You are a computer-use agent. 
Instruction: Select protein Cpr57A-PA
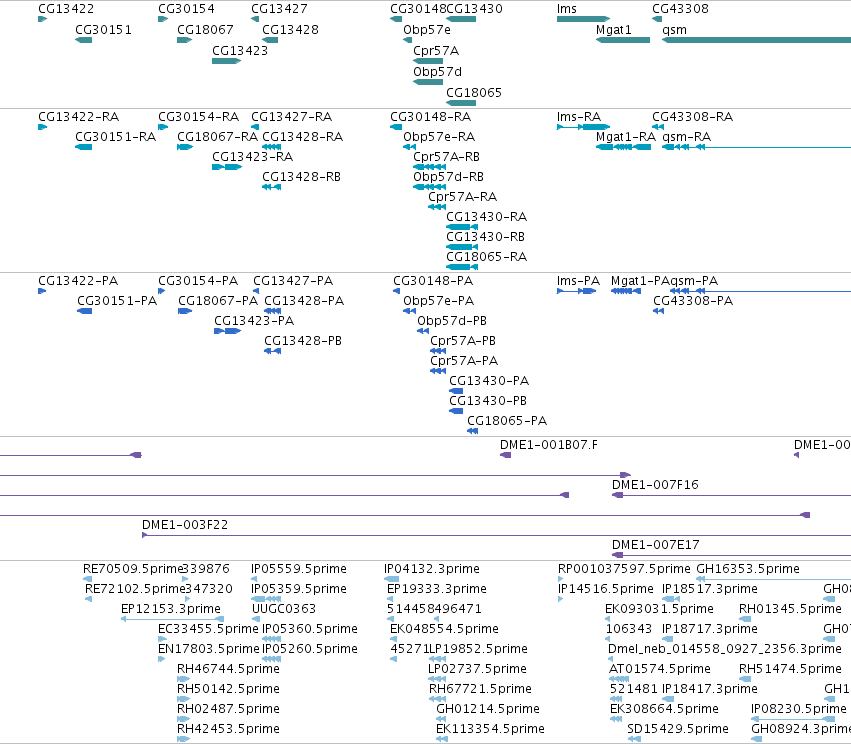438,372
